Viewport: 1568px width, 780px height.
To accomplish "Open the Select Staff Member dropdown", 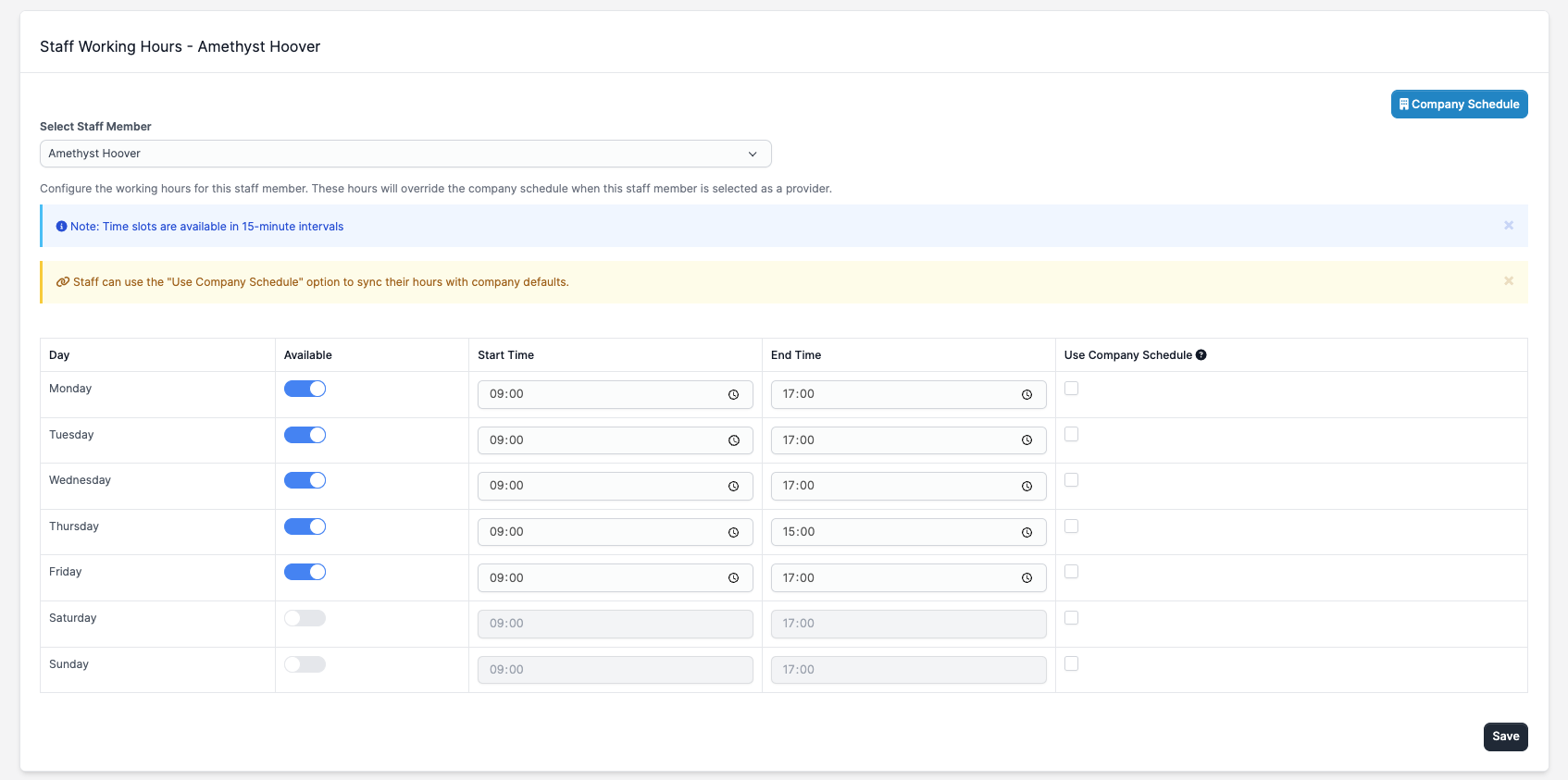I will pyautogui.click(x=405, y=154).
